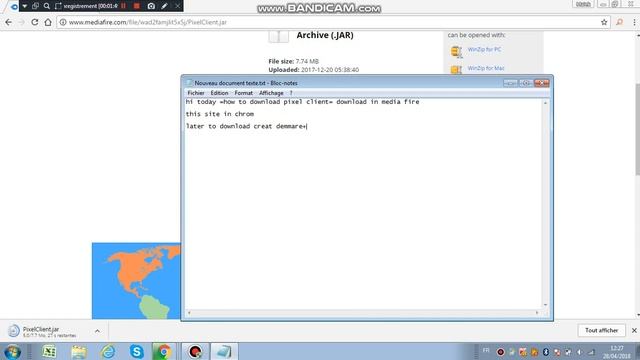
Task: Pause the Bandicam recording
Action: 123,6
